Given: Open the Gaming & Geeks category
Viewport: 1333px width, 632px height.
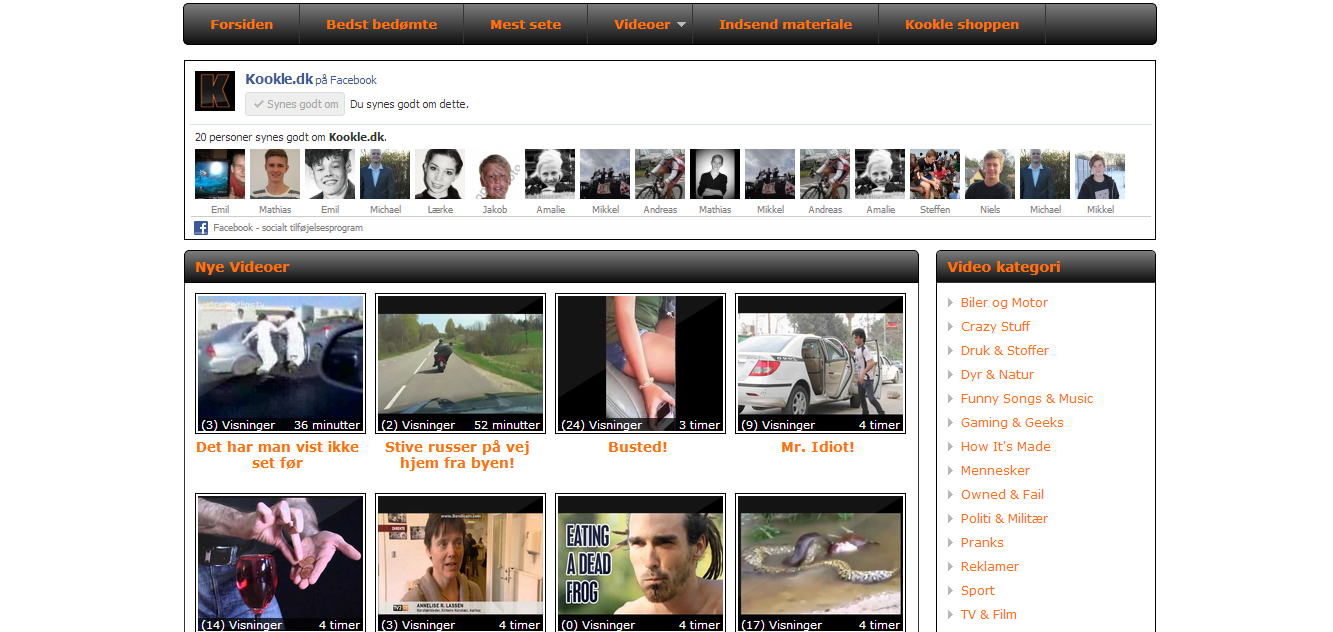Looking at the screenshot, I should pyautogui.click(x=1012, y=423).
